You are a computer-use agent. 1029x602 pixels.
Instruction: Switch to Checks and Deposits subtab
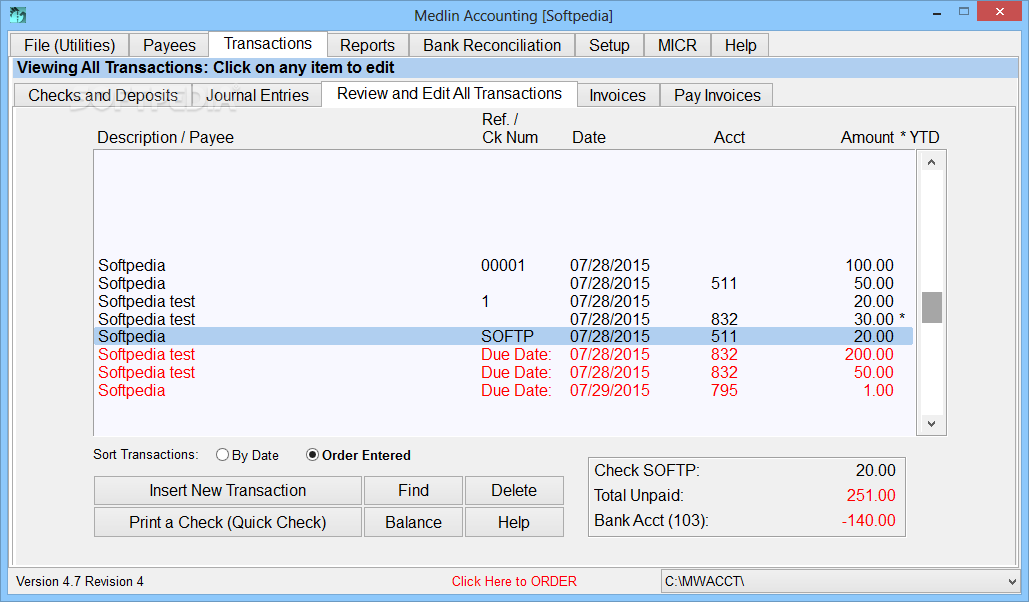click(x=103, y=95)
